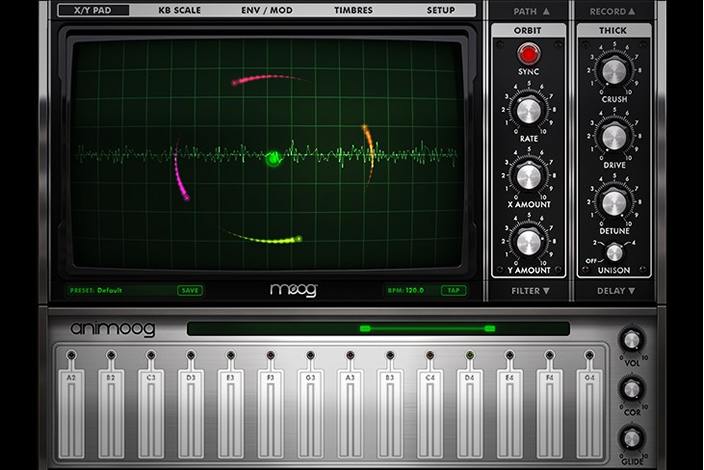This screenshot has width=704, height=470.
Task: Click the indicator light above D4 key
Action: point(470,355)
